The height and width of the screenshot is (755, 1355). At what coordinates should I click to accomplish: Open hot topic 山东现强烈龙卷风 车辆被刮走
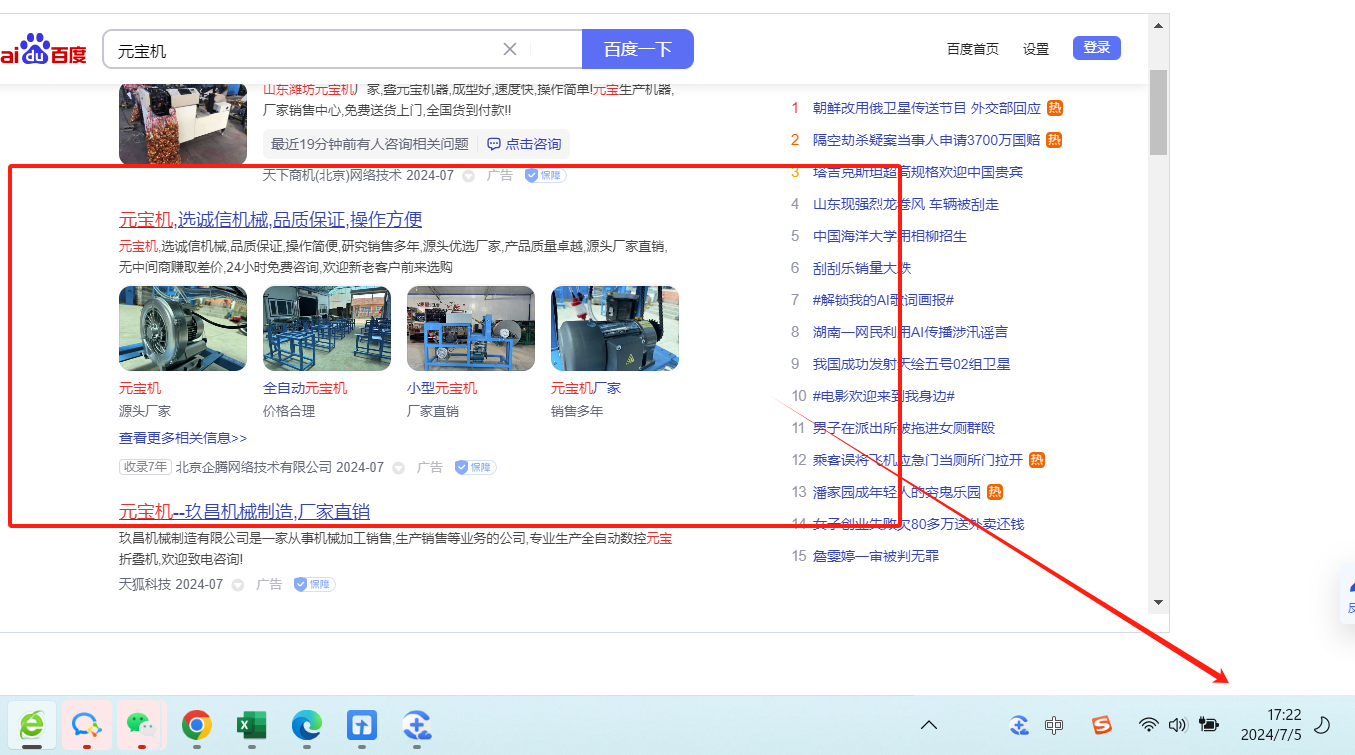(906, 204)
